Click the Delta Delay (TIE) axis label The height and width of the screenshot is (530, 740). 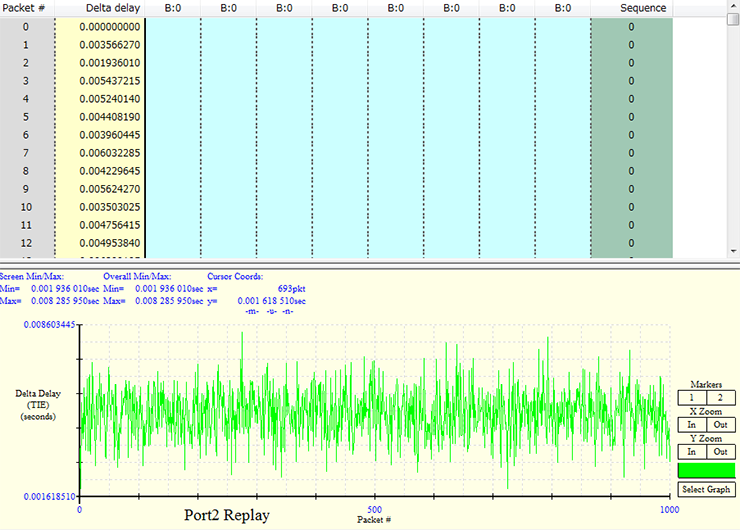38,405
